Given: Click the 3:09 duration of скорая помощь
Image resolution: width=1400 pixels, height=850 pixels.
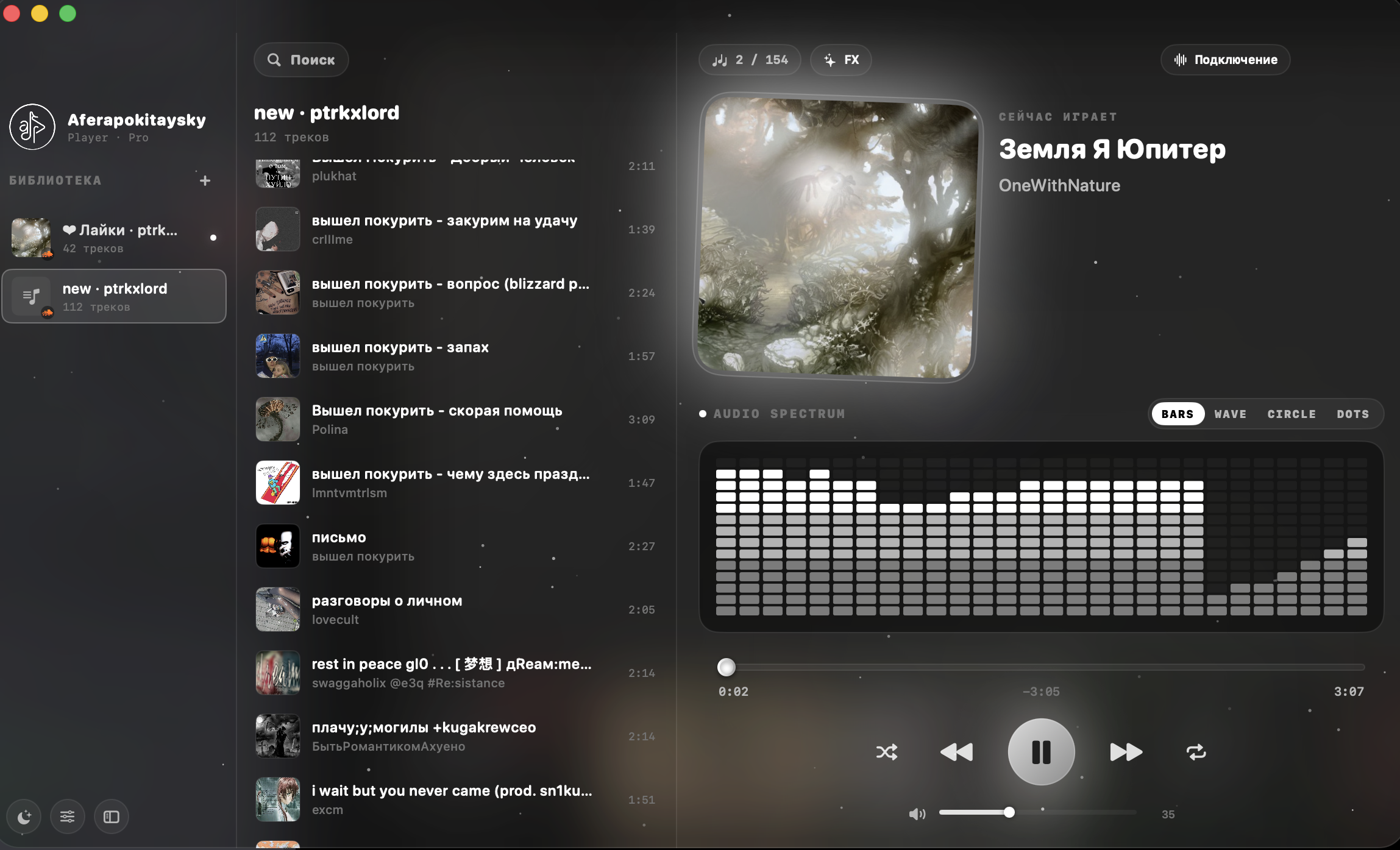Looking at the screenshot, I should (641, 420).
